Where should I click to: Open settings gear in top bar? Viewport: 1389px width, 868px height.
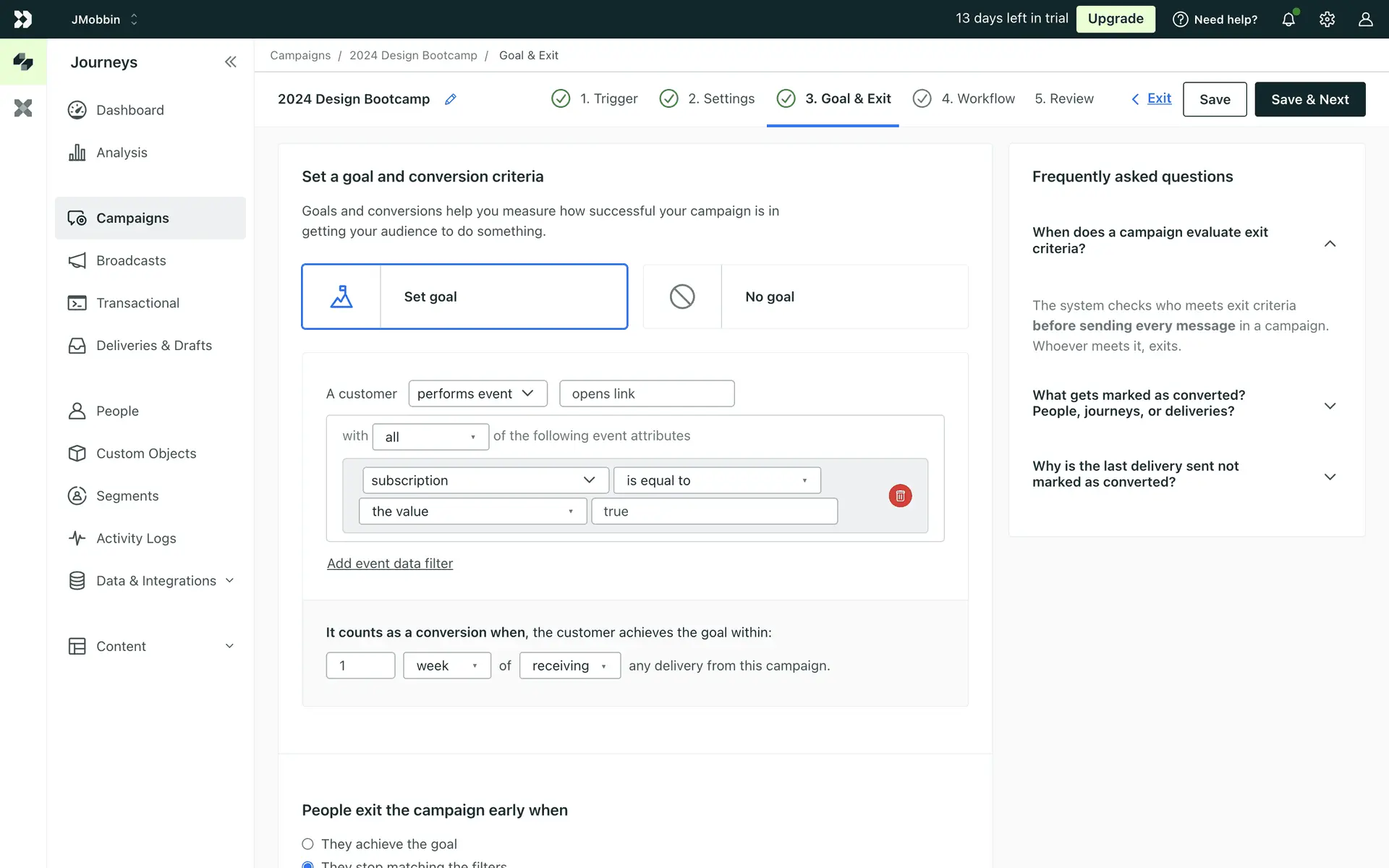point(1327,20)
